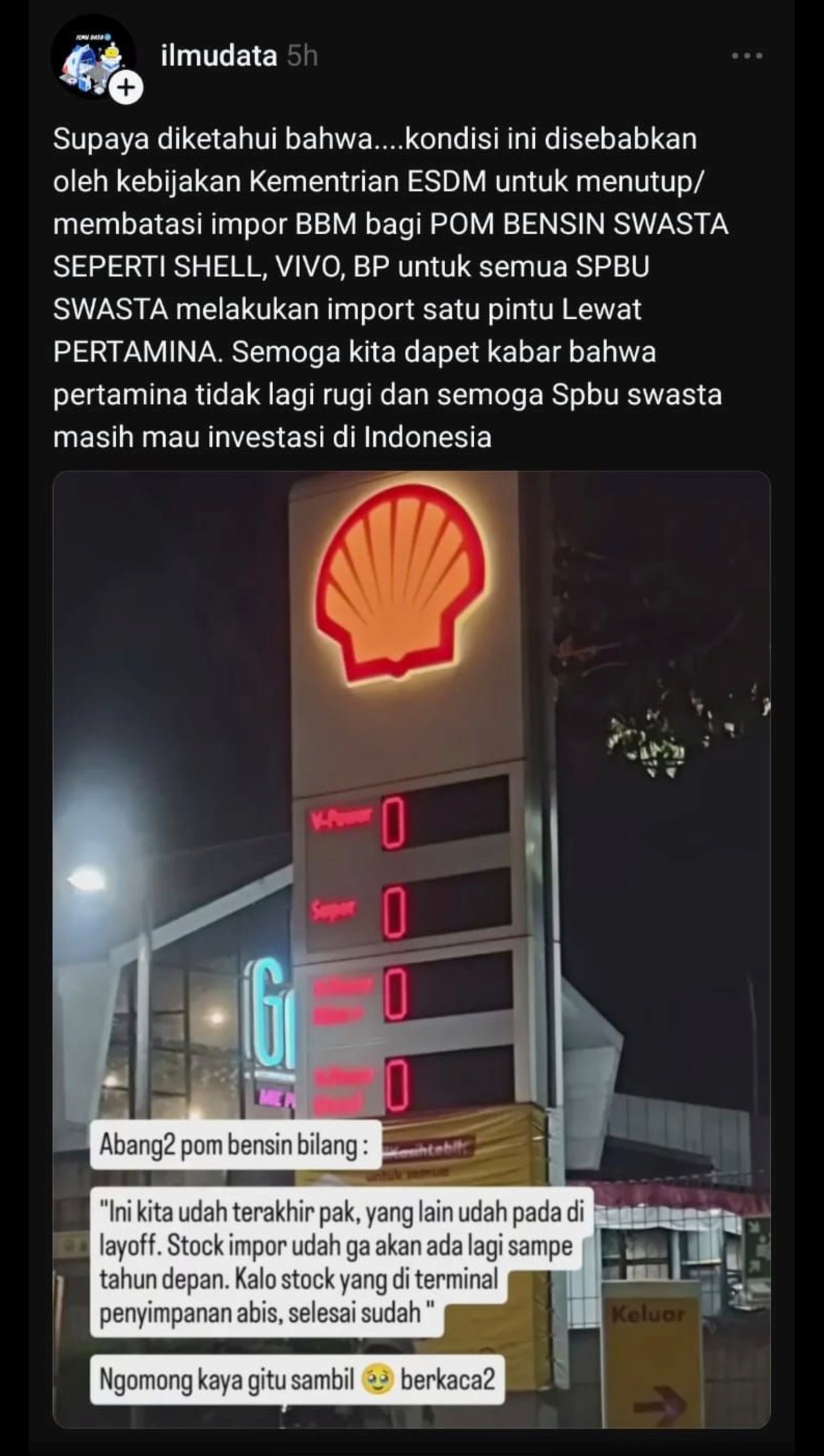824x1456 pixels.
Task: Open the ilmudata username link
Action: point(218,55)
